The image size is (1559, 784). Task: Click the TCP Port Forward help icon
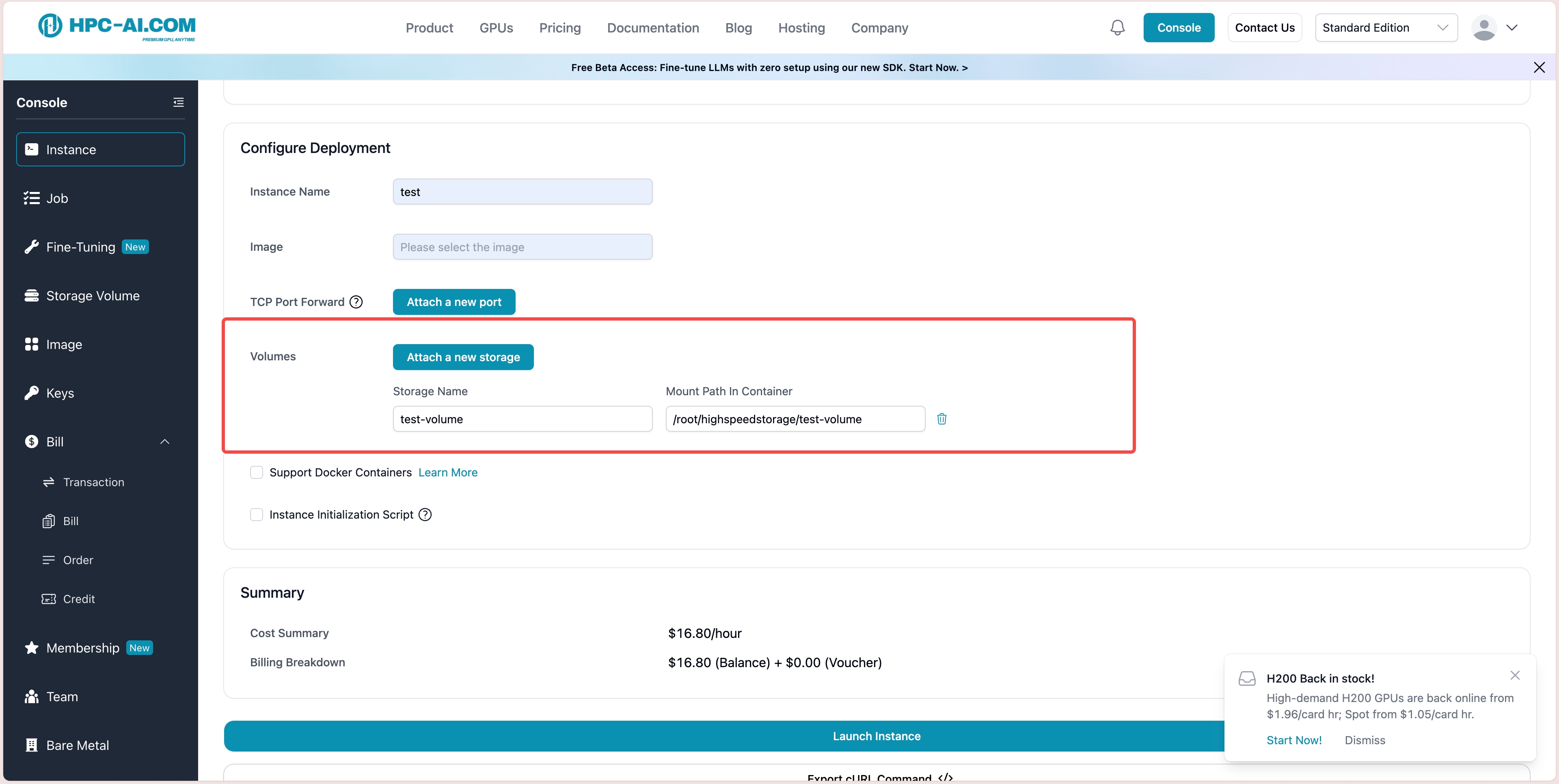(x=356, y=302)
